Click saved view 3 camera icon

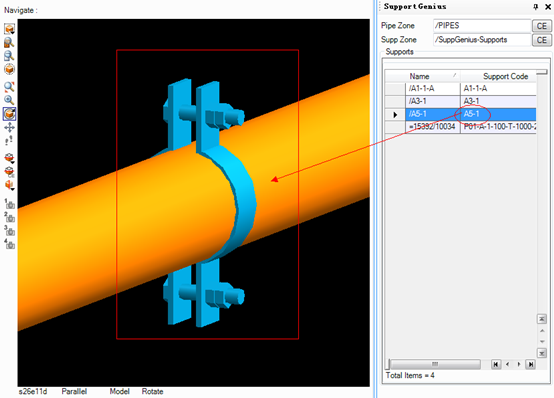point(10,231)
